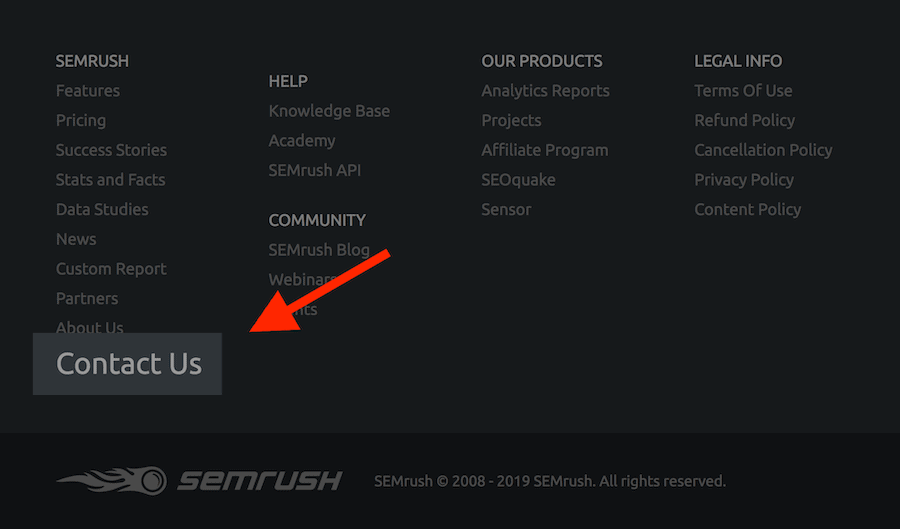Open the Cancellation Policy link
900x529 pixels.
[x=763, y=150]
